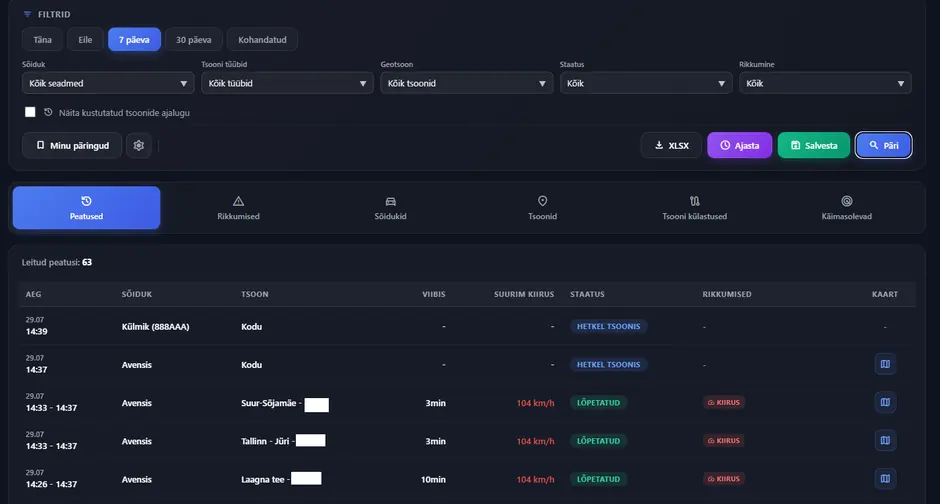Open map for Suur-Sõjamäe stop row
This screenshot has height=504, width=940.
coord(885,403)
